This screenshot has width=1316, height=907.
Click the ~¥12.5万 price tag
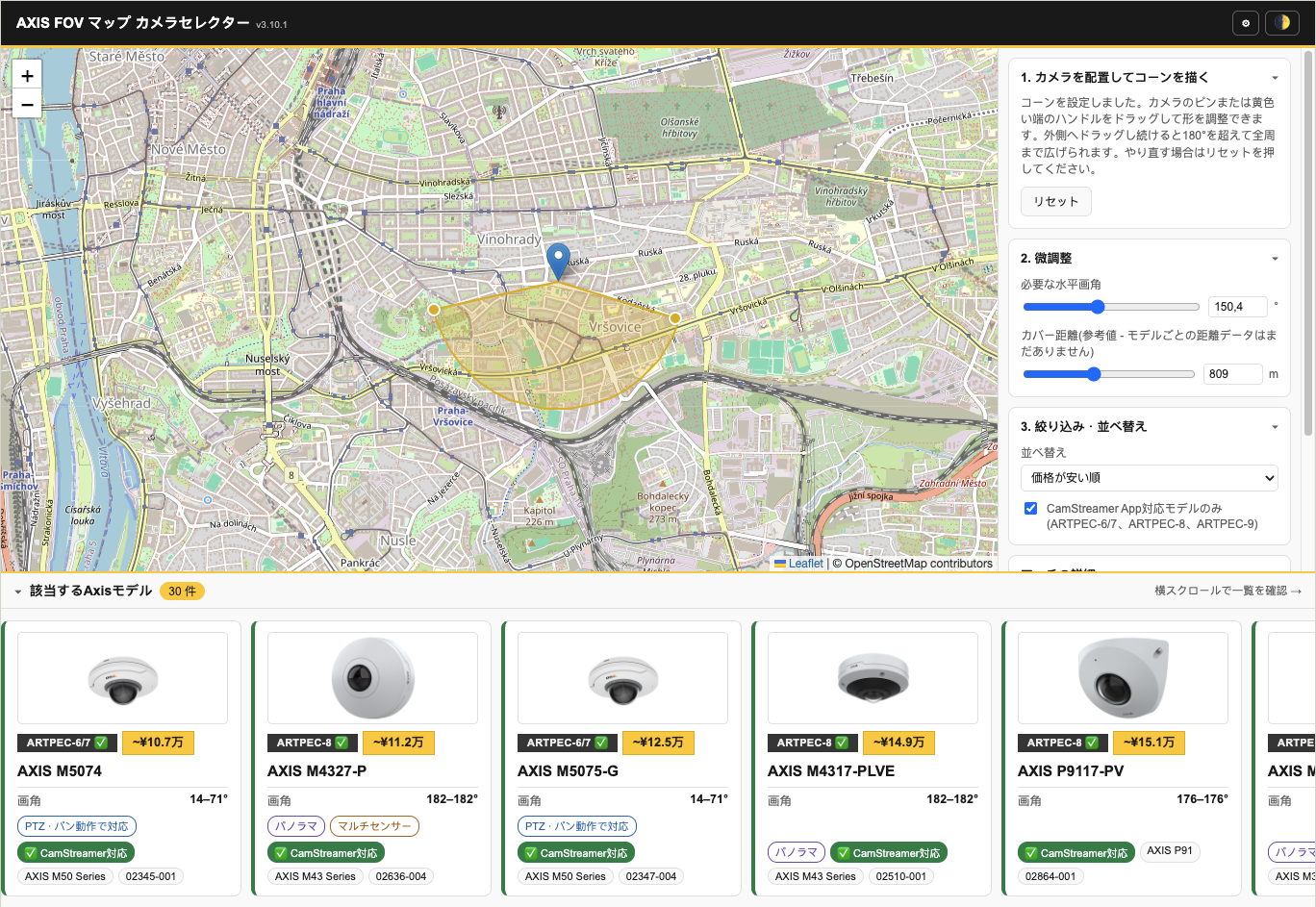pyautogui.click(x=659, y=743)
